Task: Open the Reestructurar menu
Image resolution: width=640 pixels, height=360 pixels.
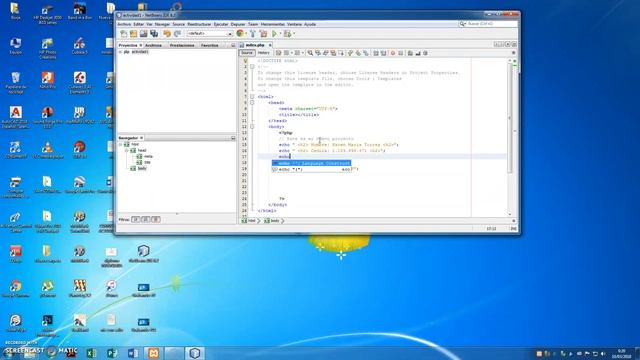Action: (x=199, y=24)
